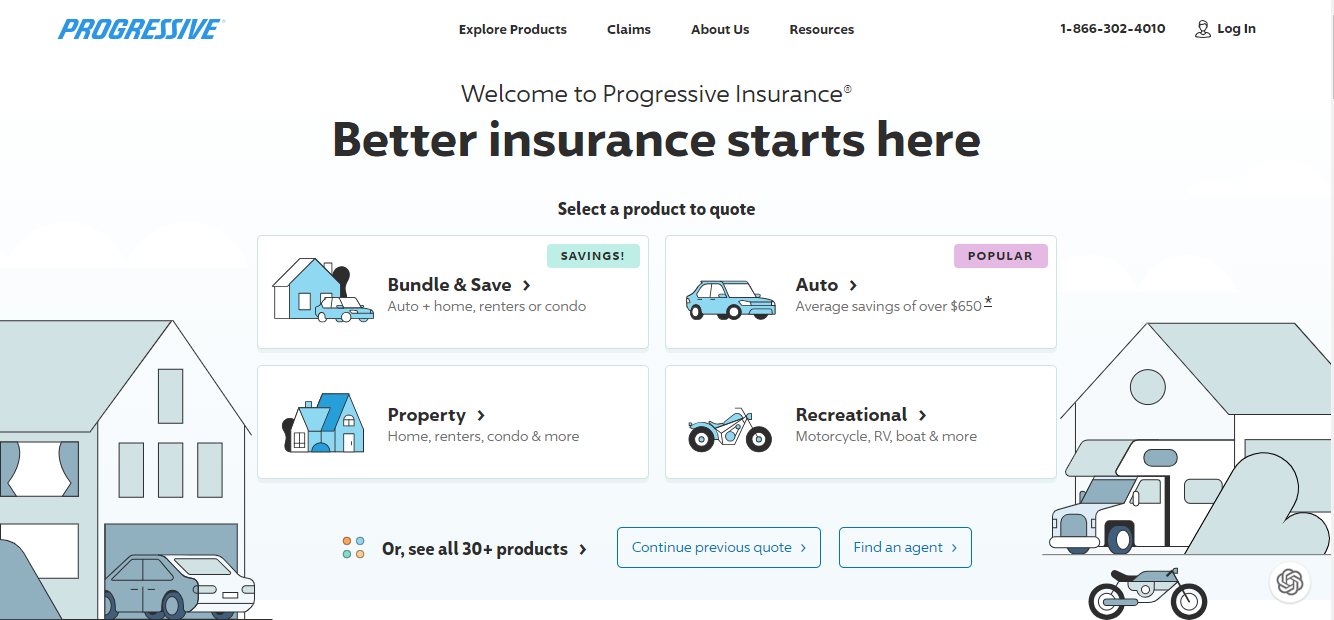Viewport: 1334px width, 620px height.
Task: Click the colored dots all-products icon
Action: coord(353,547)
